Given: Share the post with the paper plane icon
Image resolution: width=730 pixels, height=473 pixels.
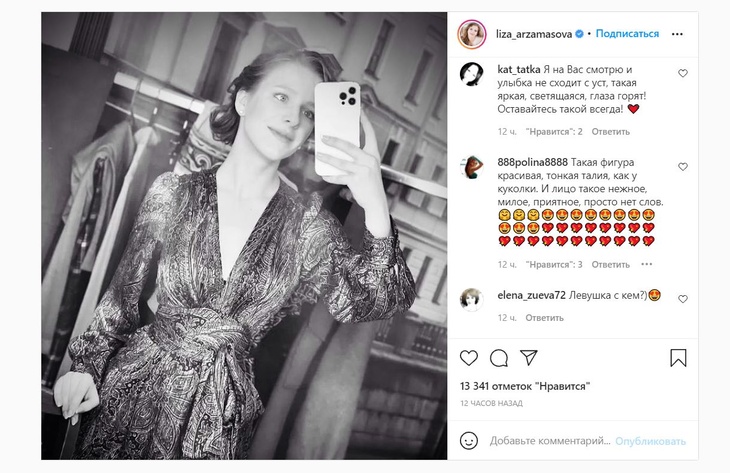Looking at the screenshot, I should (529, 357).
